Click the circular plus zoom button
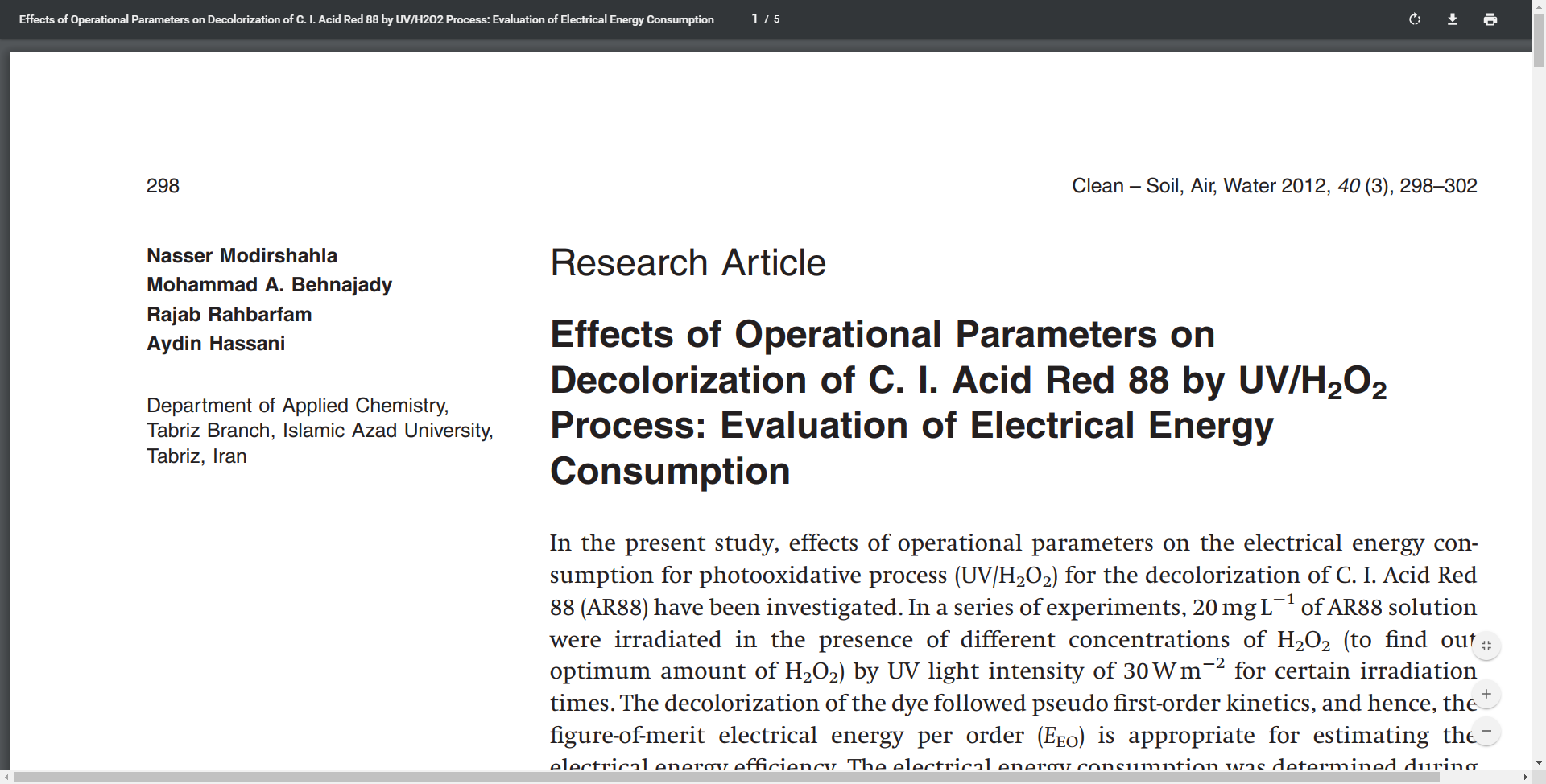1546x784 pixels. coord(1486,694)
